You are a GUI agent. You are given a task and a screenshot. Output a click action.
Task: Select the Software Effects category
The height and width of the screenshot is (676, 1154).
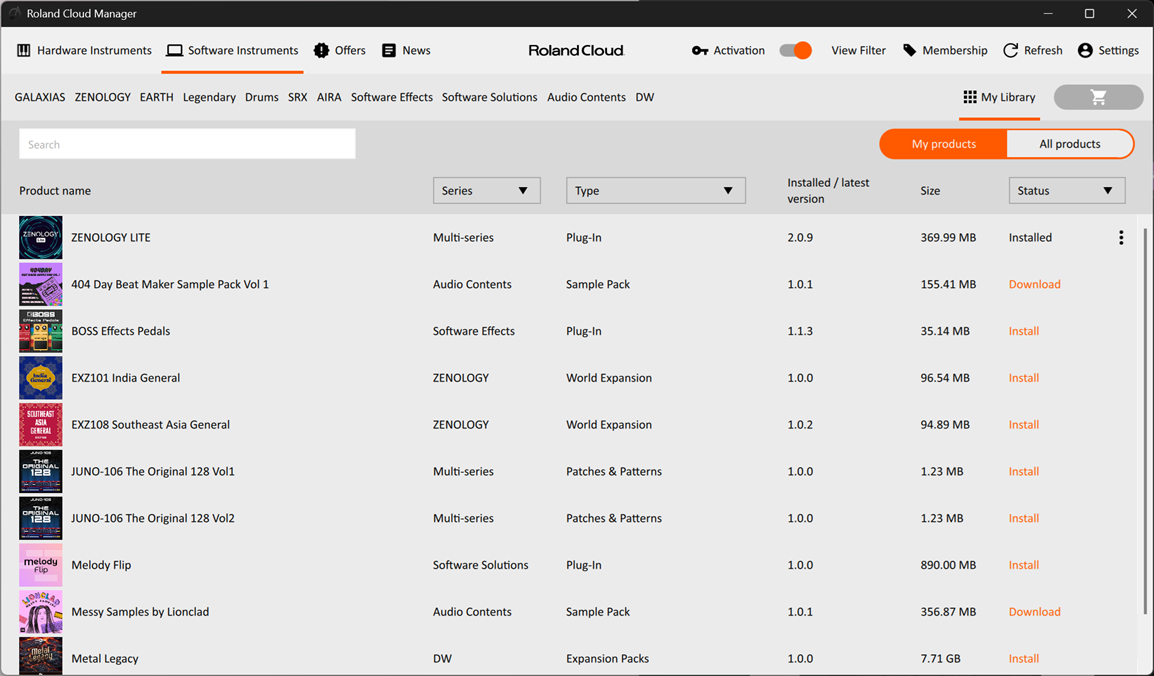click(392, 97)
